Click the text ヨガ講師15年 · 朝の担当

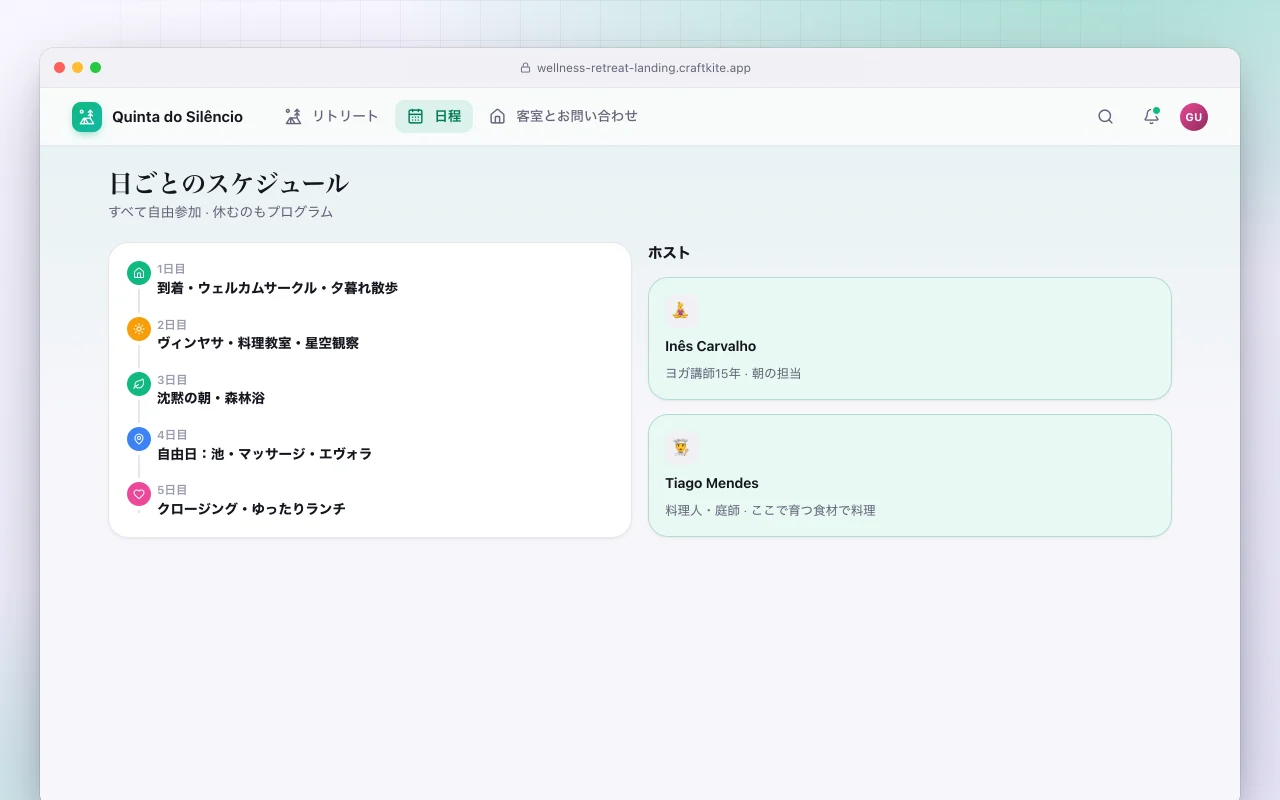coord(733,373)
